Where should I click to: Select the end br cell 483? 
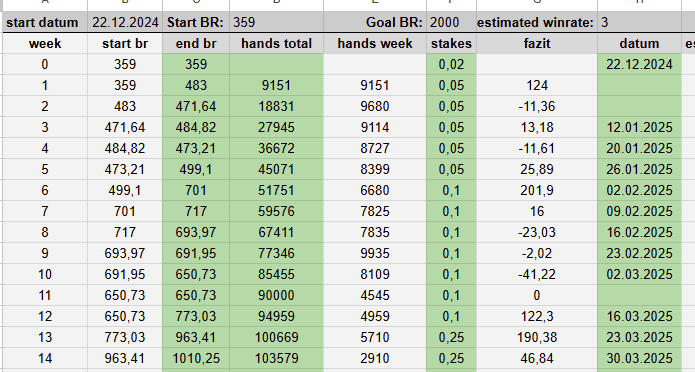[196, 85]
